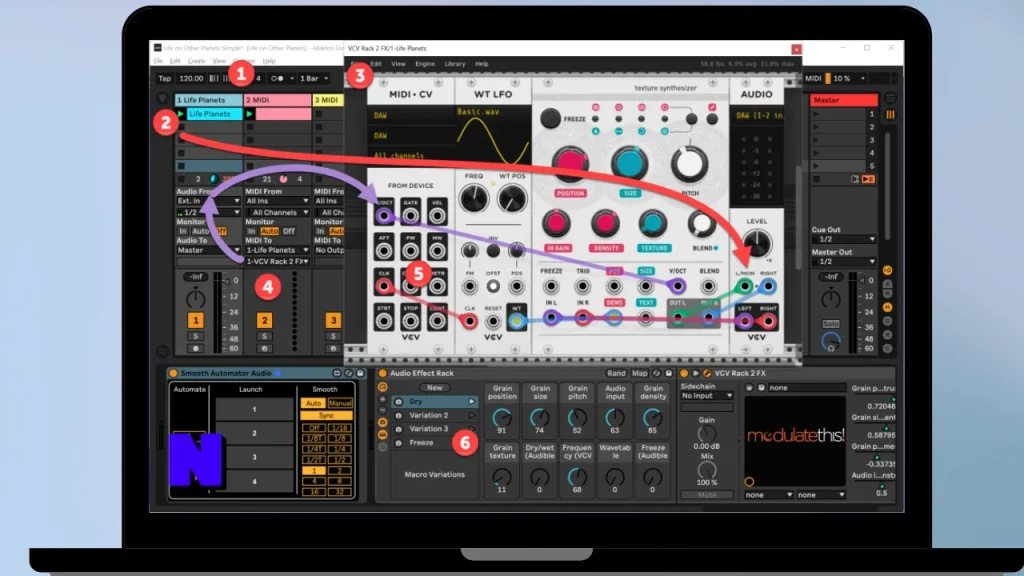This screenshot has width=1024, height=576.
Task: Click Stop All Clips in Master track
Action: [816, 179]
